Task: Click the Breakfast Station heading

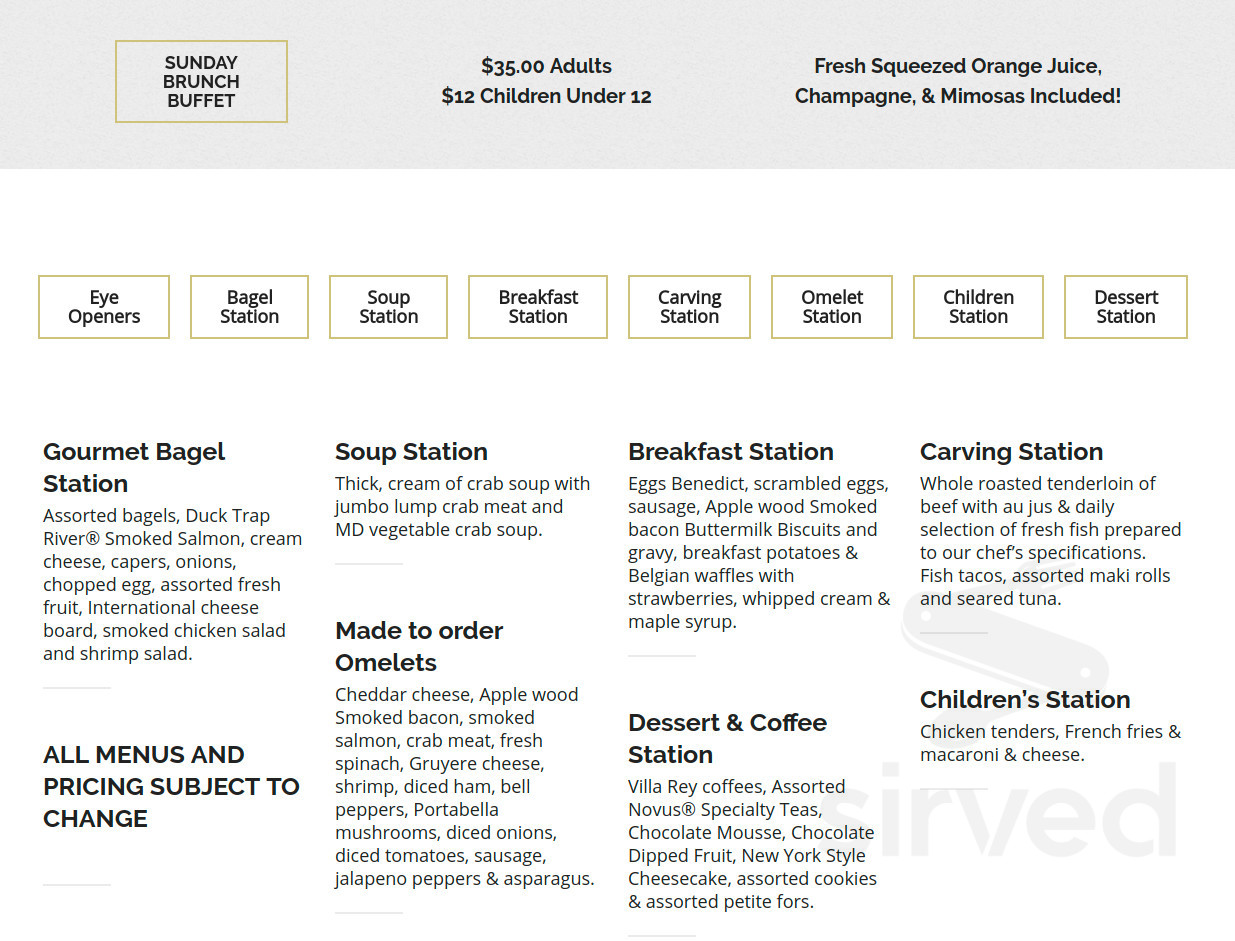Action: [x=731, y=451]
